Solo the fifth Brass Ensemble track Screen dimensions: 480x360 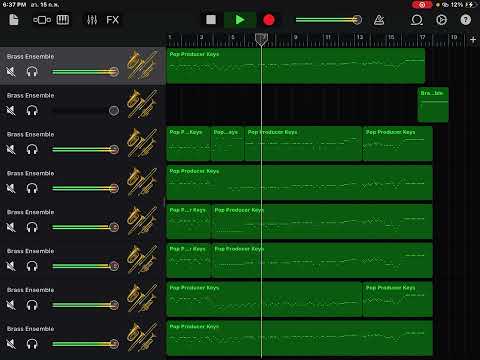[32, 227]
